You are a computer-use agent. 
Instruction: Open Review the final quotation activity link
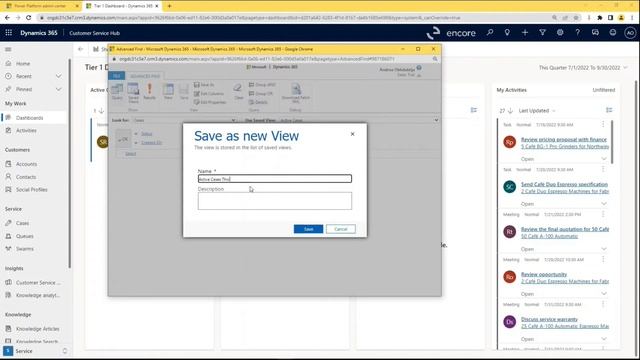565,229
